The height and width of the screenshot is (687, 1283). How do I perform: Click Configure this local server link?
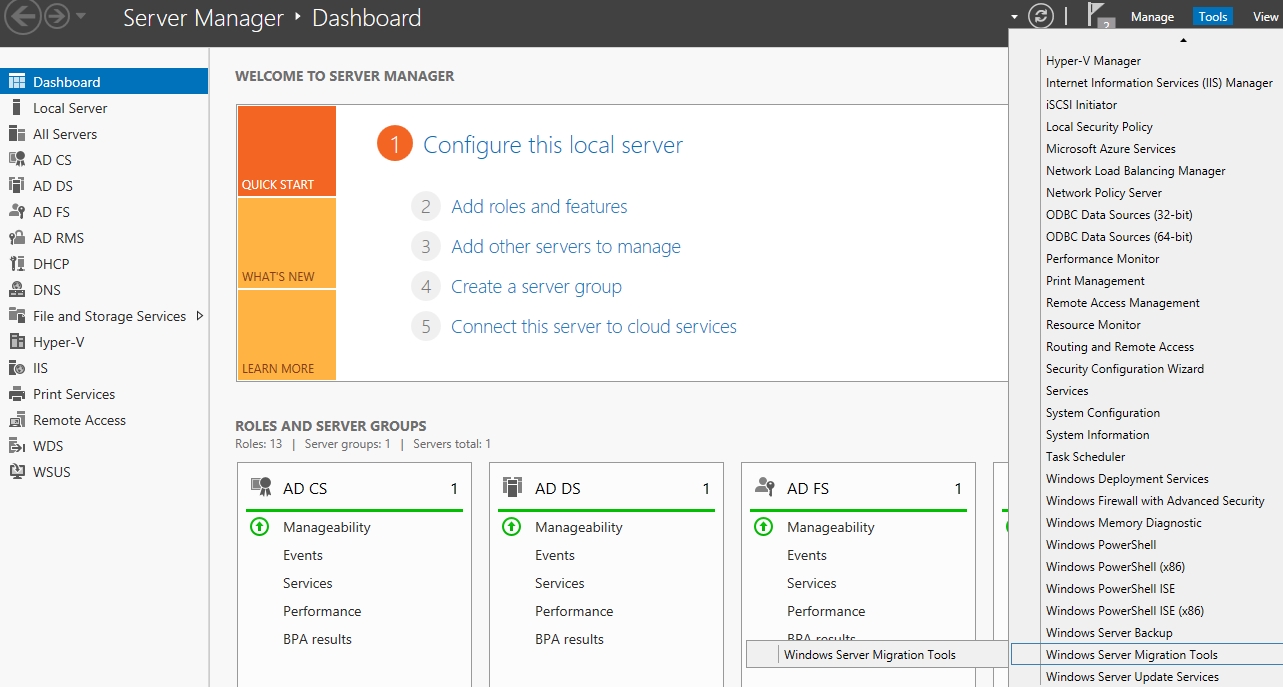553,145
